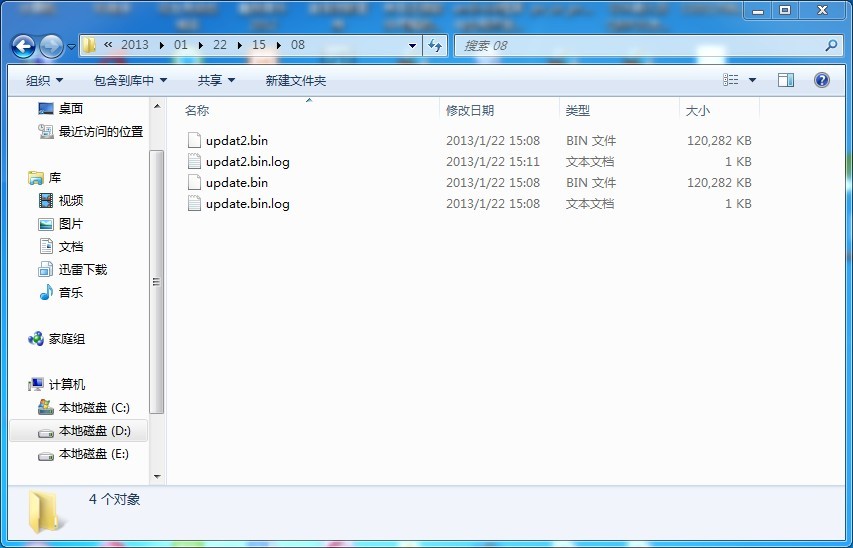Select the 22 breadcrumb segment

[x=220, y=45]
